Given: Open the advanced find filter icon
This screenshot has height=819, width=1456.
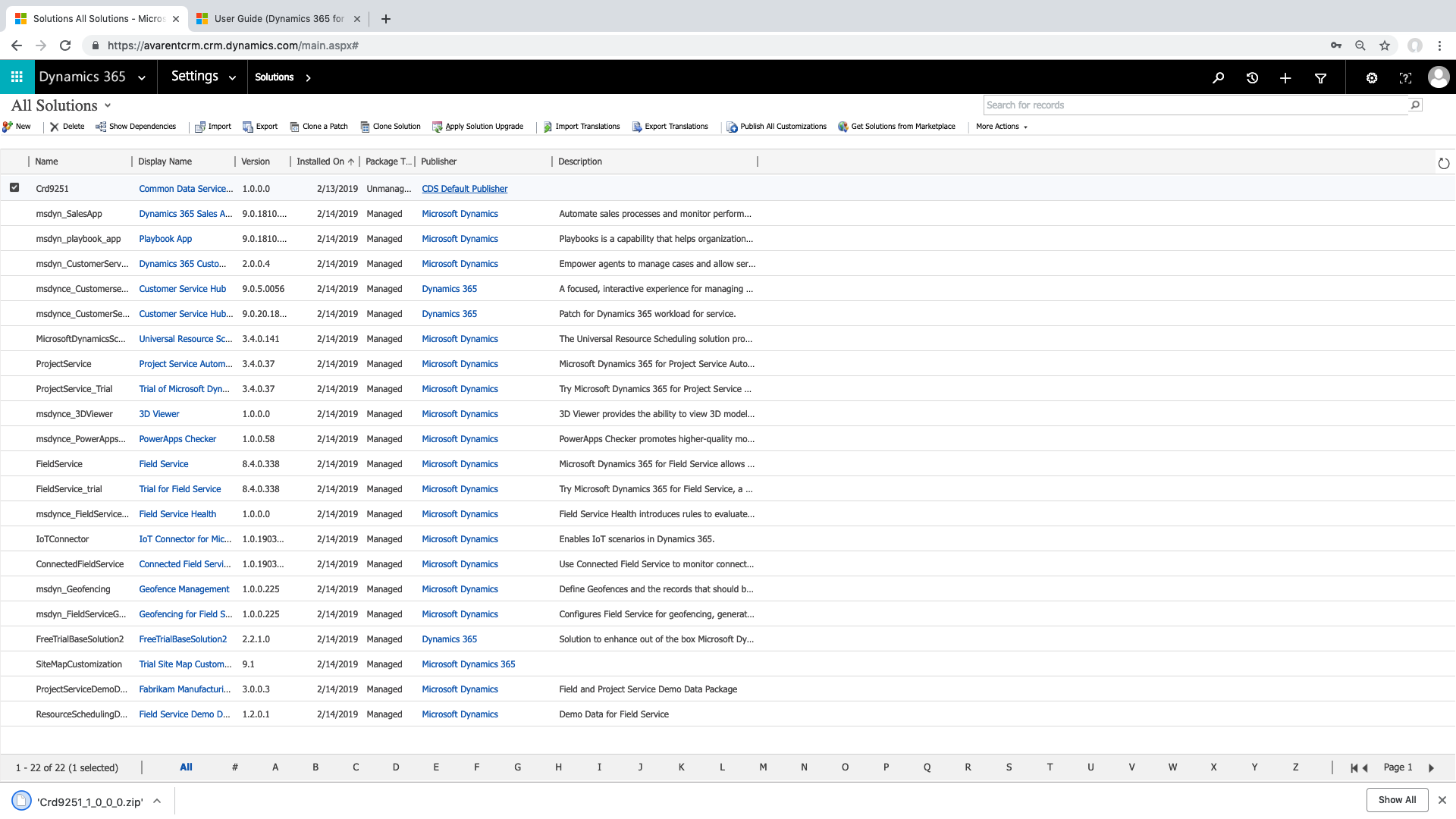Looking at the screenshot, I should tap(1320, 77).
